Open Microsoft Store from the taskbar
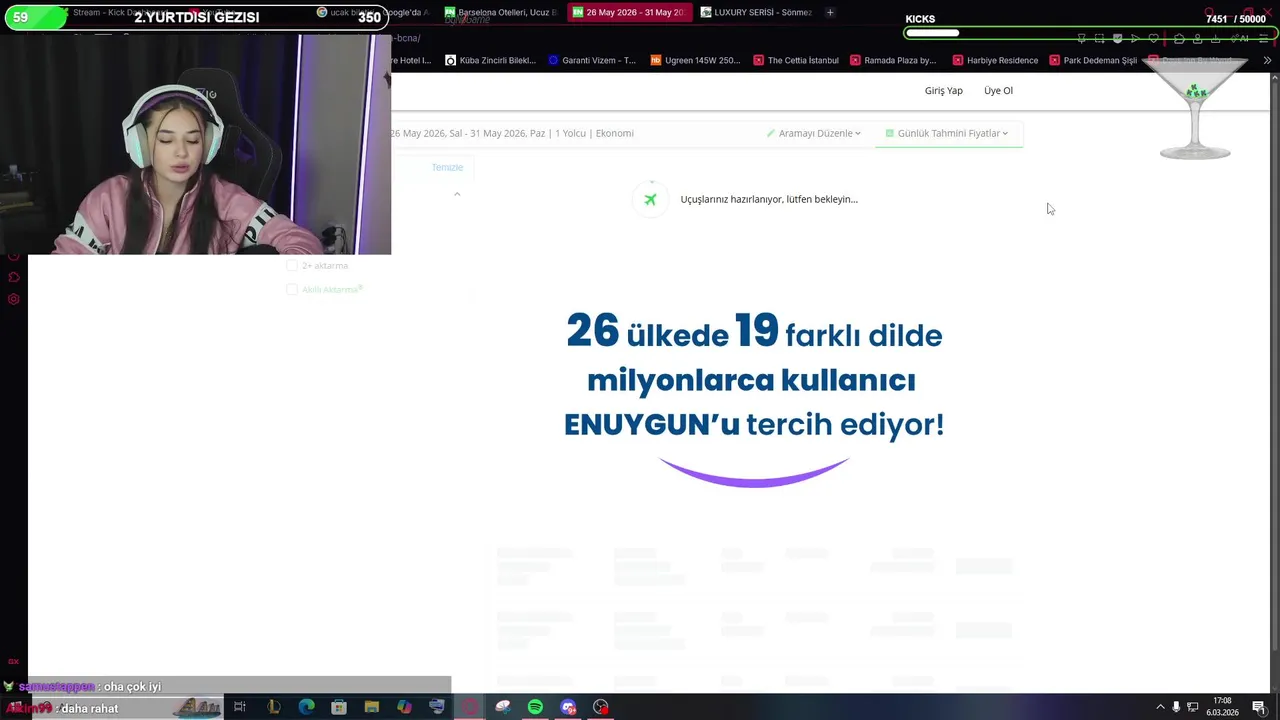 point(339,707)
